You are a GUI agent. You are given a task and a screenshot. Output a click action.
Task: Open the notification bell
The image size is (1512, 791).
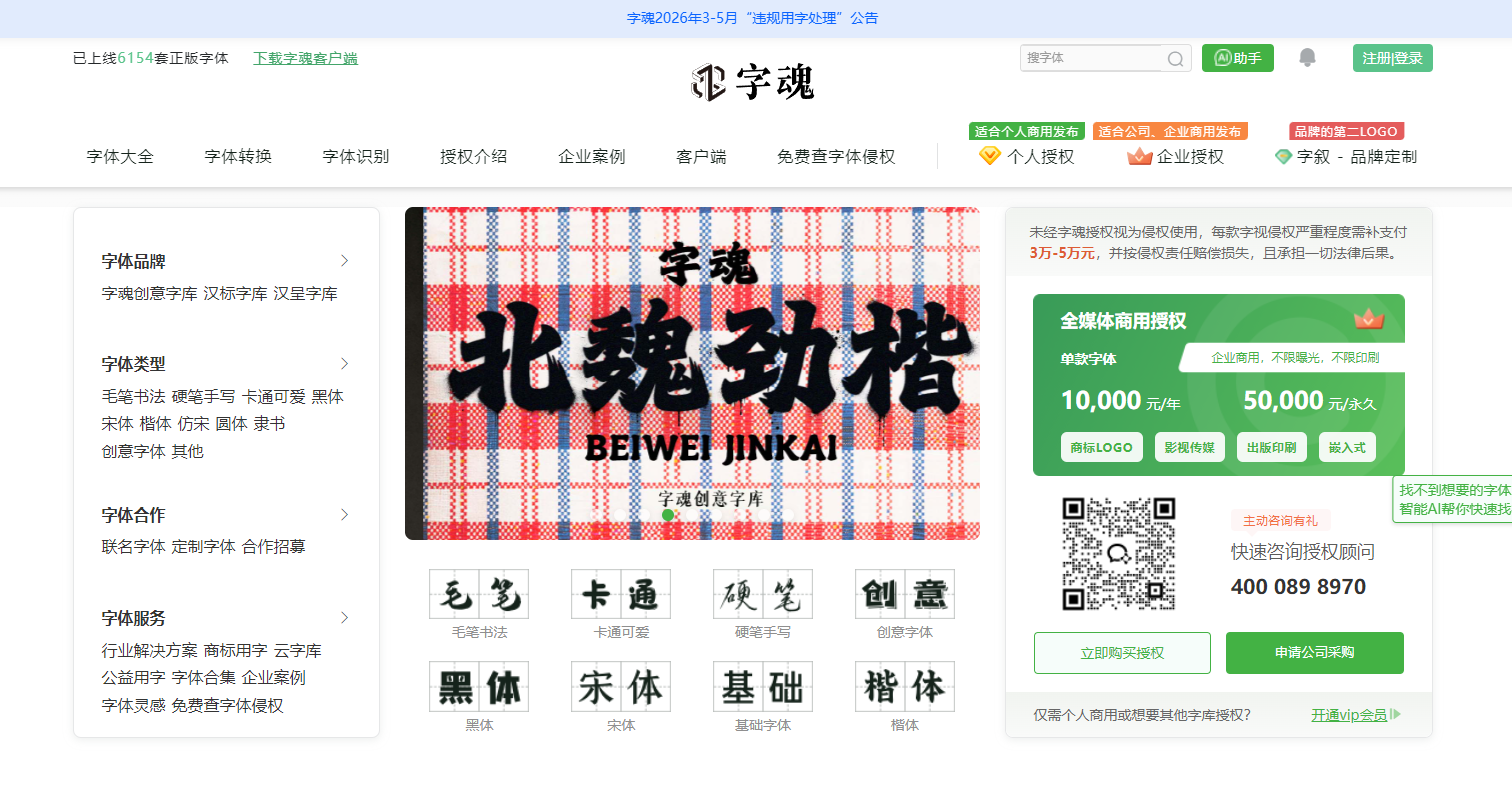[1307, 58]
